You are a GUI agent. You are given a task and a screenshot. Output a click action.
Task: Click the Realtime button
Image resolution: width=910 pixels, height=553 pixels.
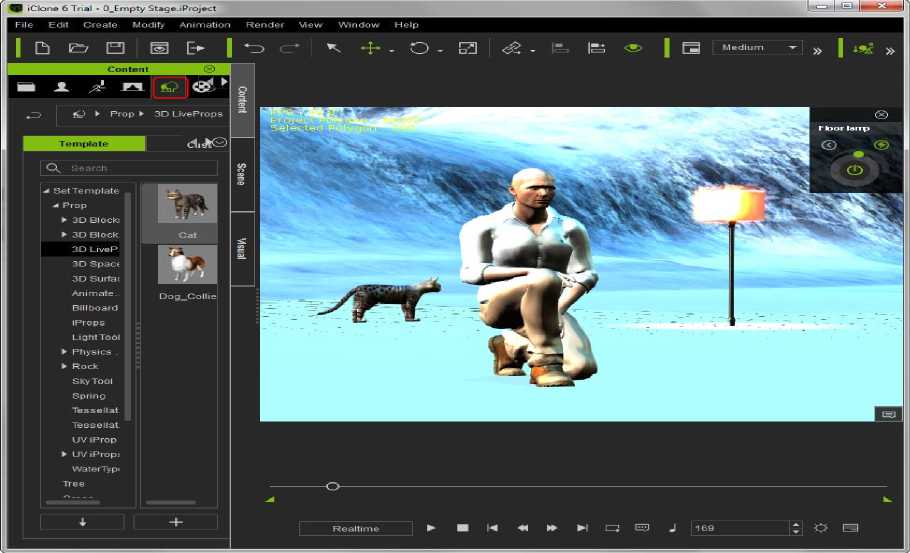point(355,528)
